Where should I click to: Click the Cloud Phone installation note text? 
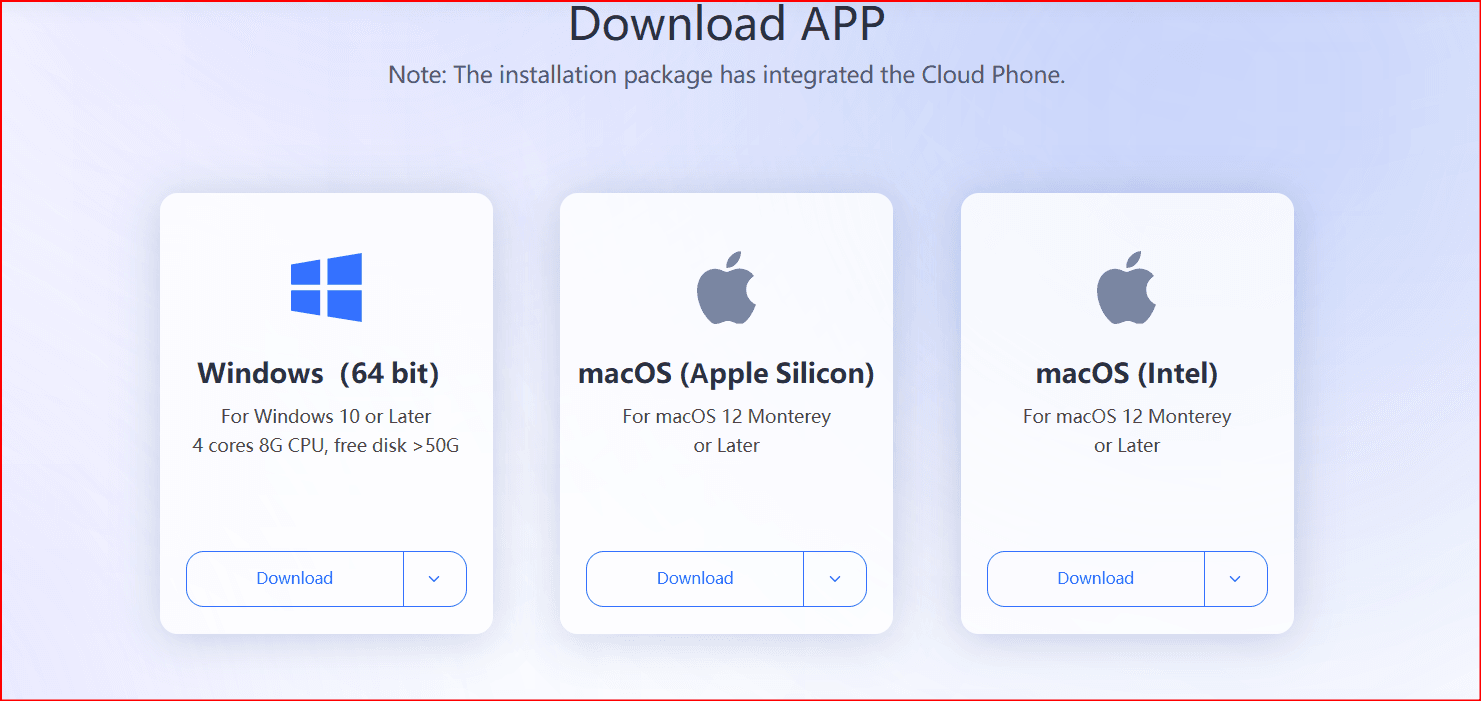[727, 75]
